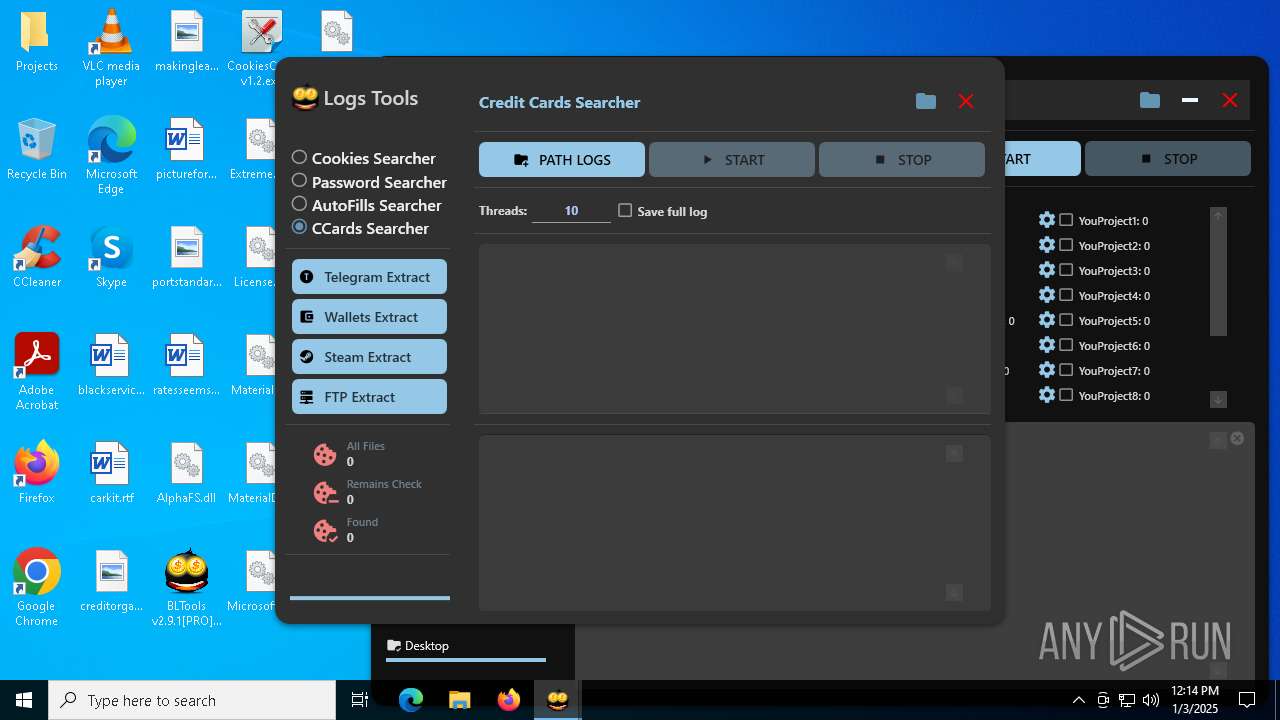Close Logs Tools window with red X
Screen dimensions: 1280x720
[966, 101]
